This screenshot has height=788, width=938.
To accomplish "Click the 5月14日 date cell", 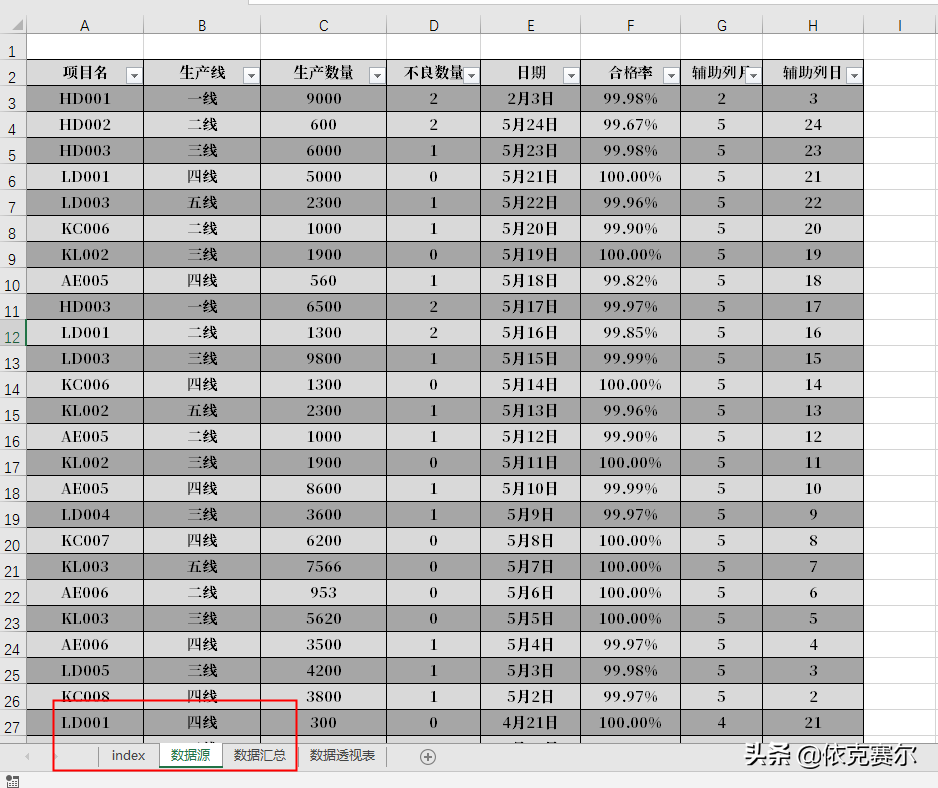I will coord(531,385).
